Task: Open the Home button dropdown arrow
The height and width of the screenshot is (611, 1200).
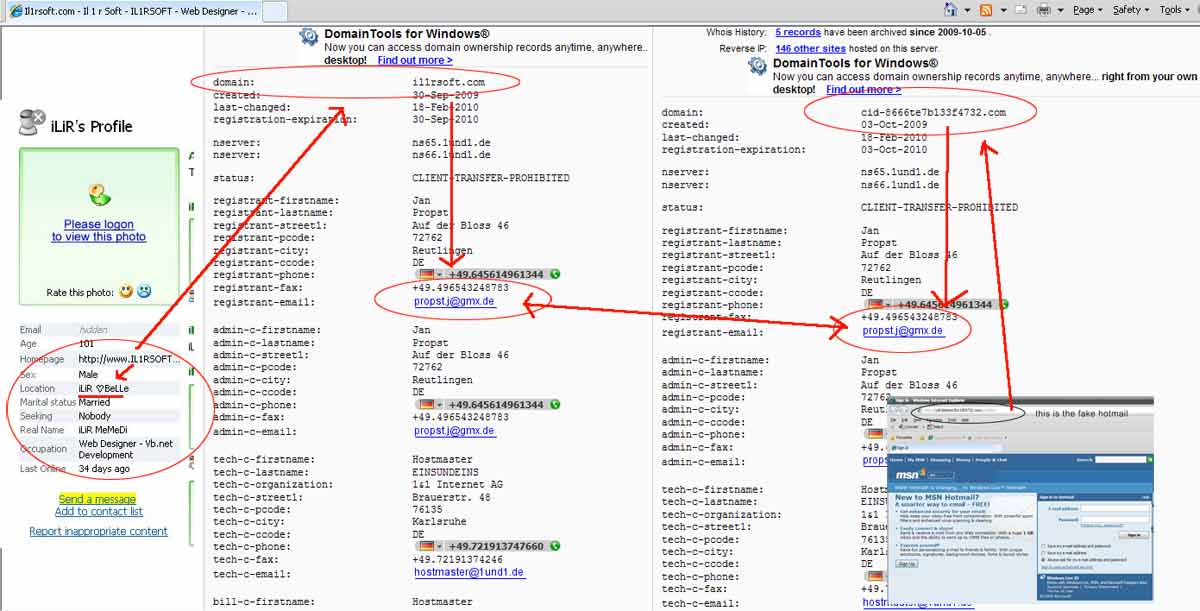Action: (x=966, y=10)
